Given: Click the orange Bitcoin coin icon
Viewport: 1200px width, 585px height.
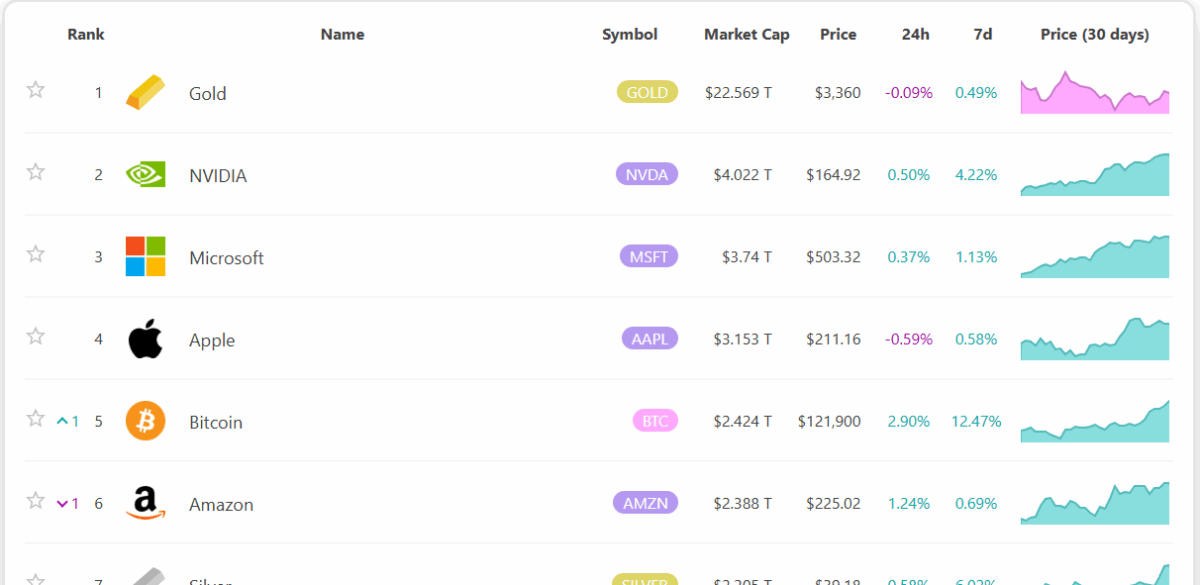Looking at the screenshot, I should (145, 421).
